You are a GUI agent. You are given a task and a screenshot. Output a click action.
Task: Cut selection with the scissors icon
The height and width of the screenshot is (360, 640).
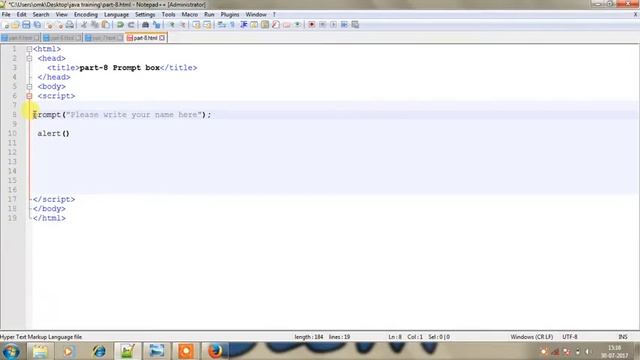tap(84, 25)
